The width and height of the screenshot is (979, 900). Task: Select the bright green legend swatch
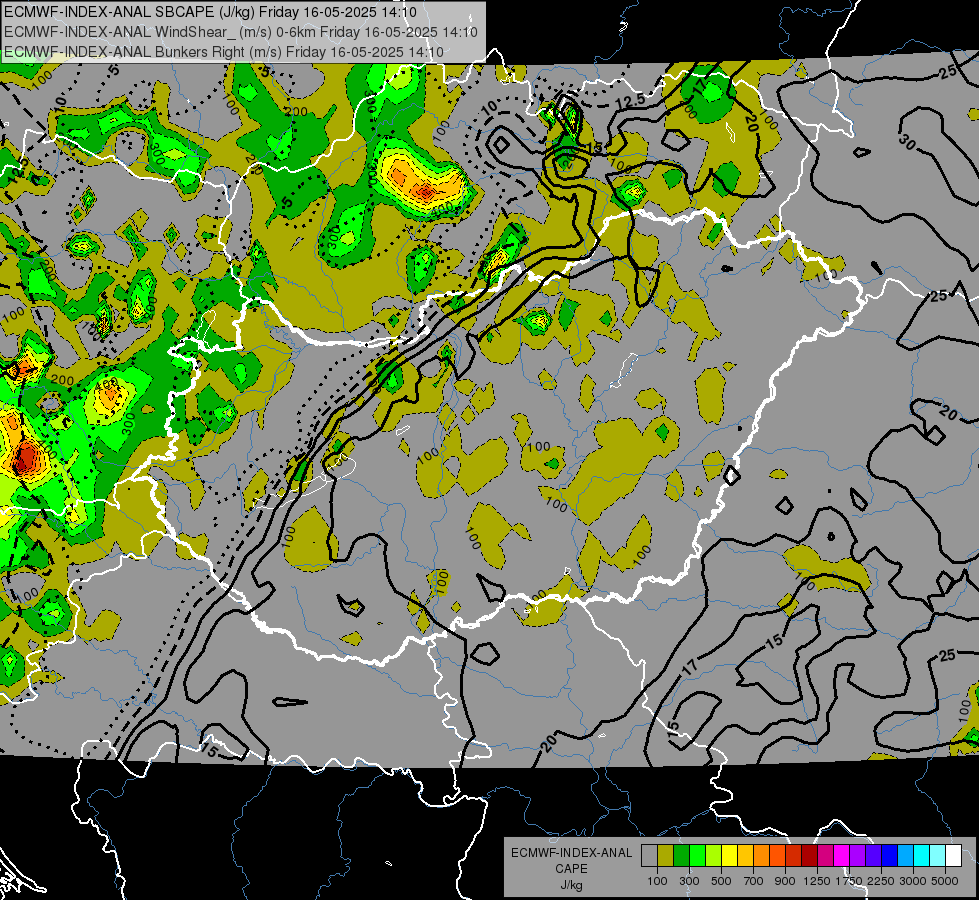click(697, 855)
